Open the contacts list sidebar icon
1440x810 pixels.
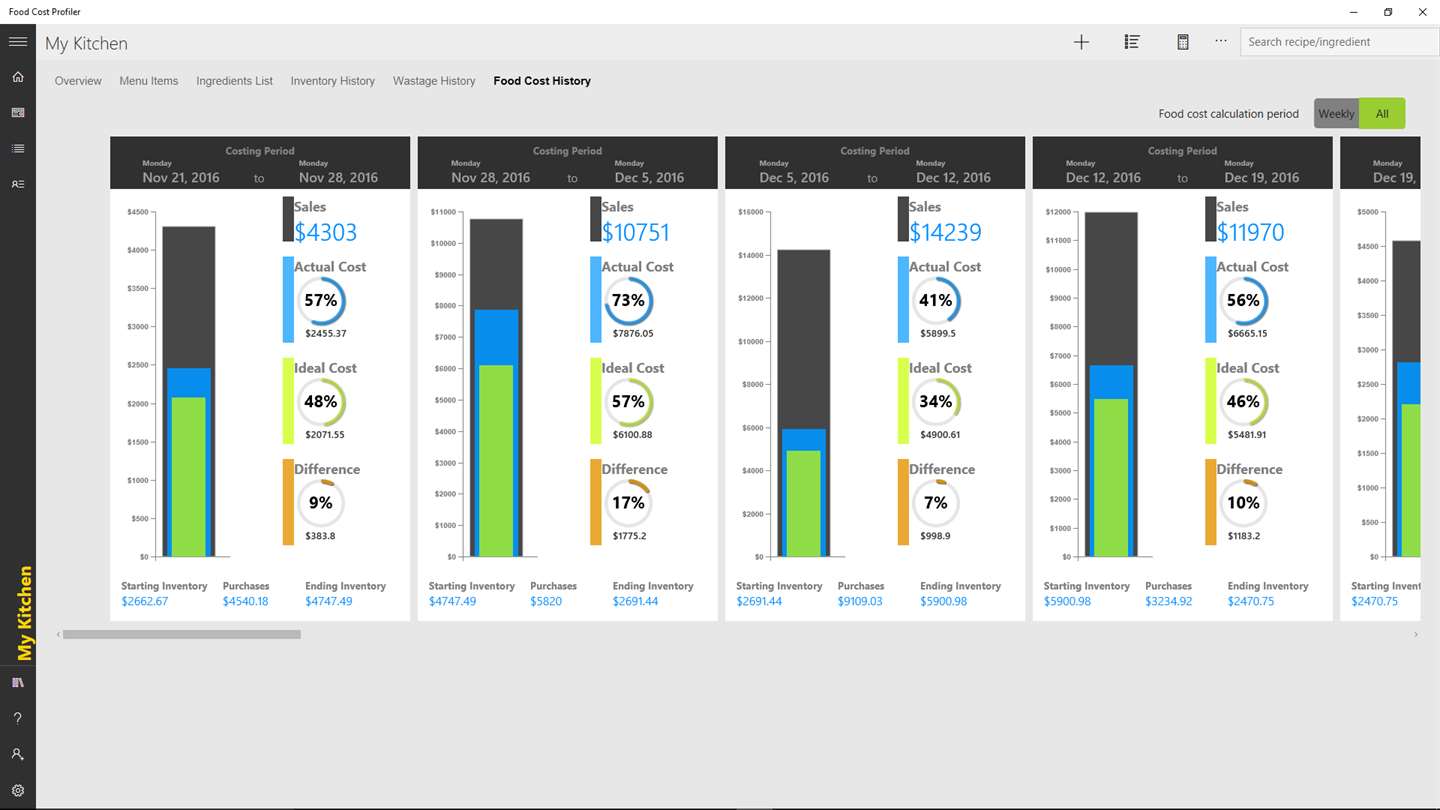(x=18, y=185)
